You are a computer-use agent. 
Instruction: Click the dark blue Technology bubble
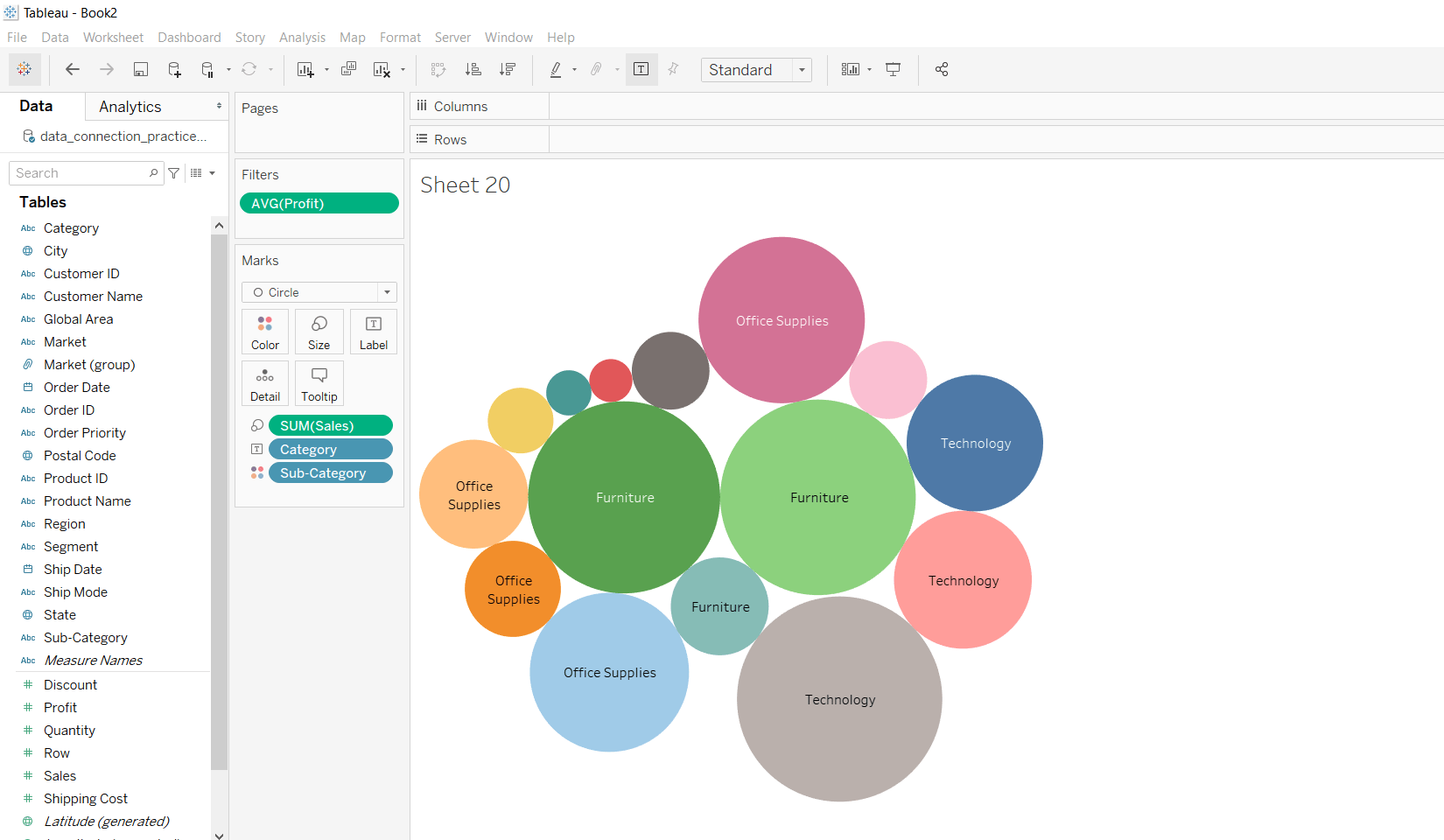click(975, 443)
